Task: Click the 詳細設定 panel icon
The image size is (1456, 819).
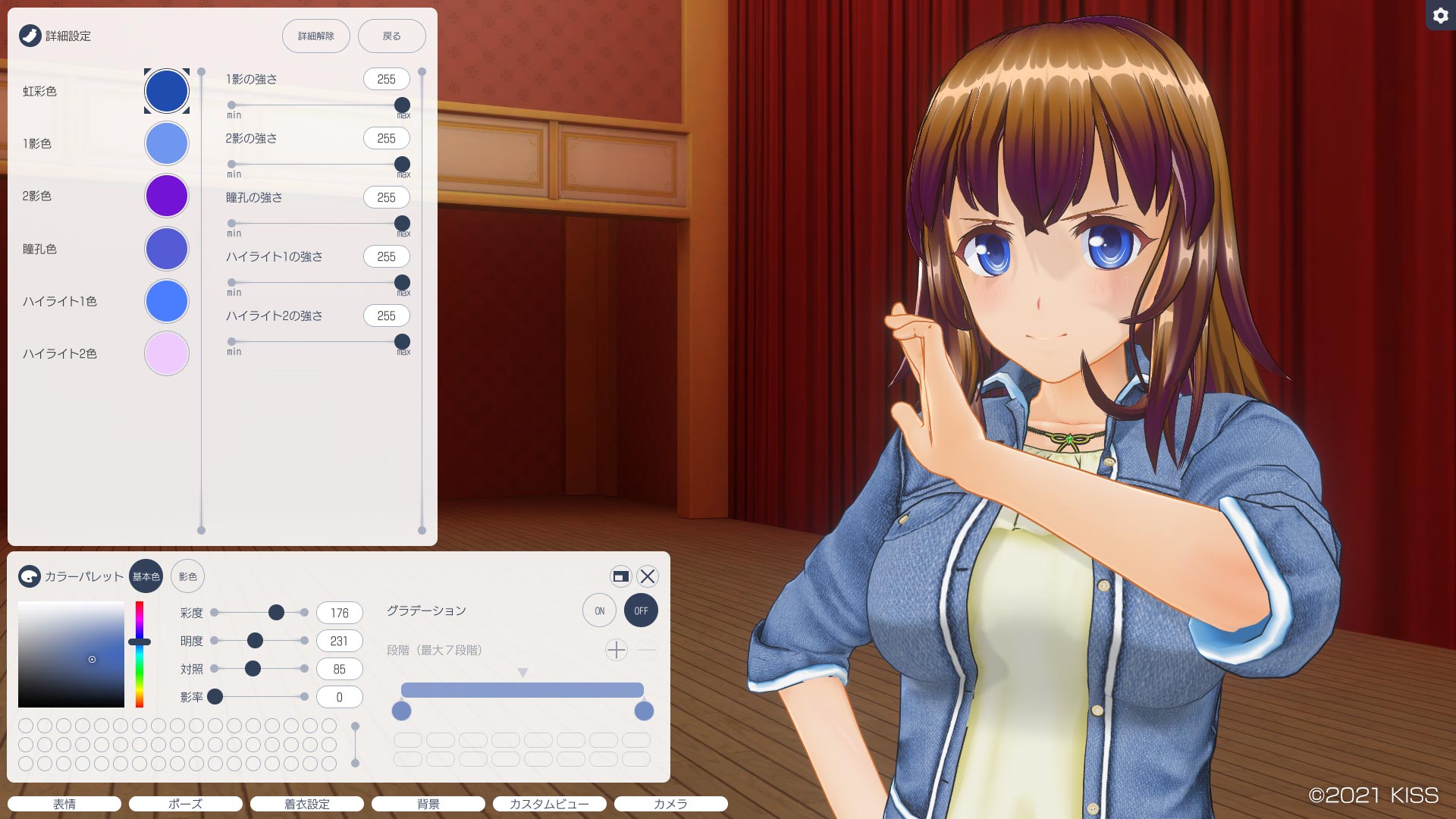Action: point(30,36)
